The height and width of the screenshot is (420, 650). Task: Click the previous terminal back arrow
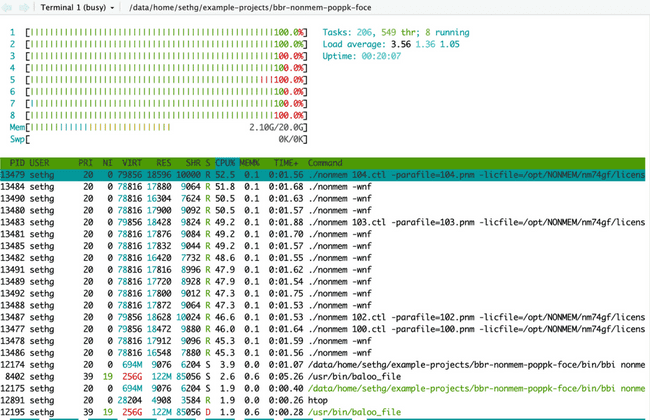tap(8, 7)
